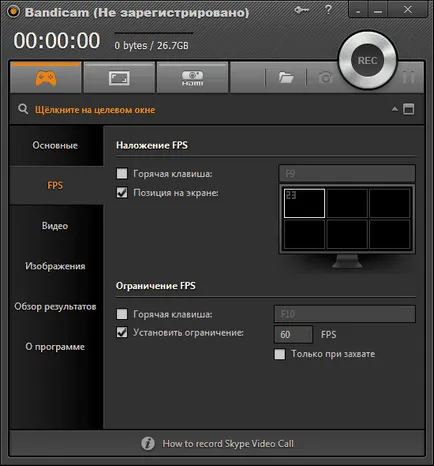The image size is (434, 466).
Task: Select top-right FPS overlay position cell
Action: (x=390, y=203)
